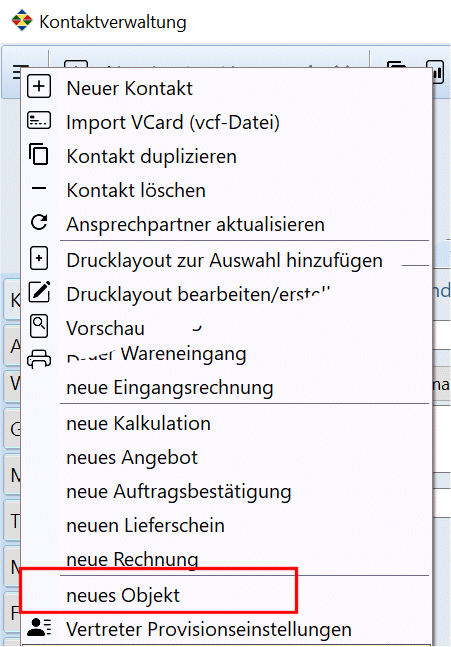Choose neue Auftragsbestätigung menu item

179,491
